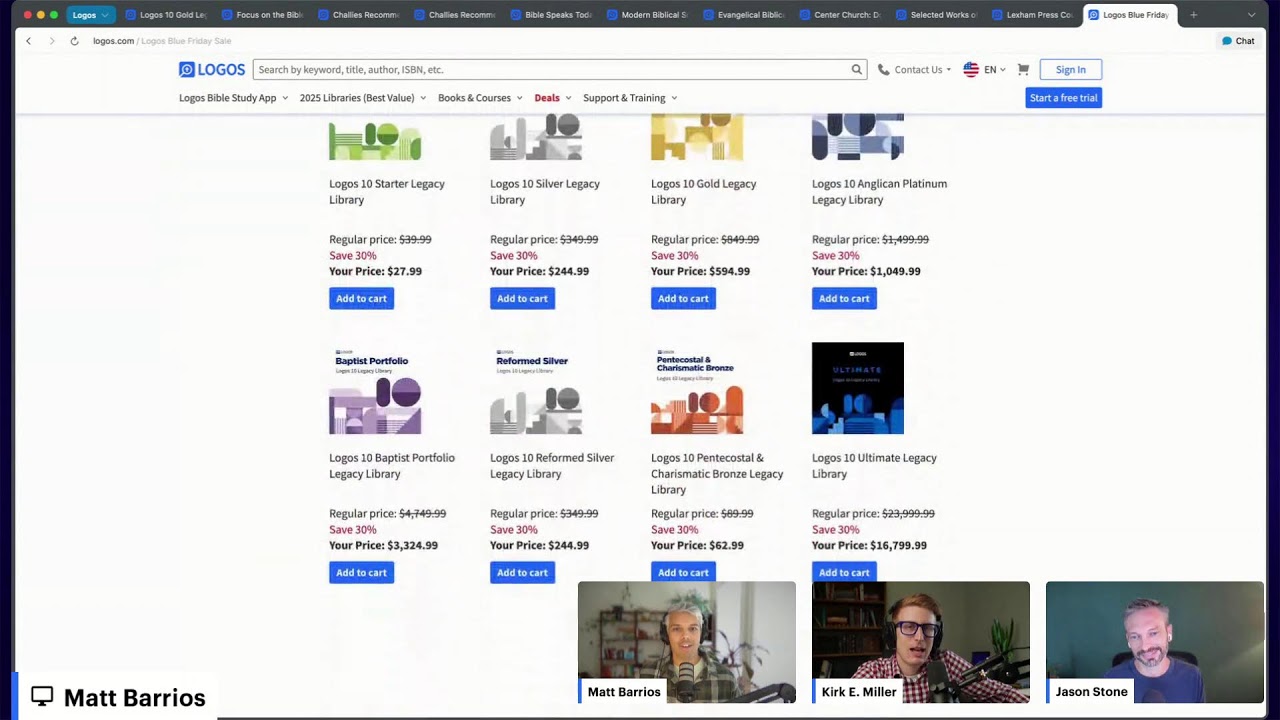Add Logos 10 Starter Legacy Library to cart

[x=361, y=299]
